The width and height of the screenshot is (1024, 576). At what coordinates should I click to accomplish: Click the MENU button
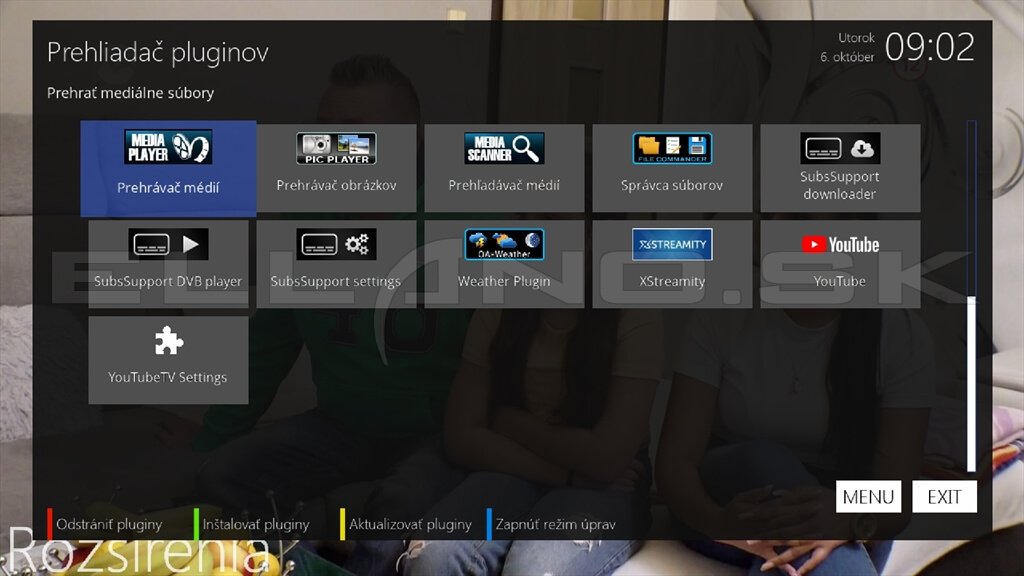coord(868,497)
